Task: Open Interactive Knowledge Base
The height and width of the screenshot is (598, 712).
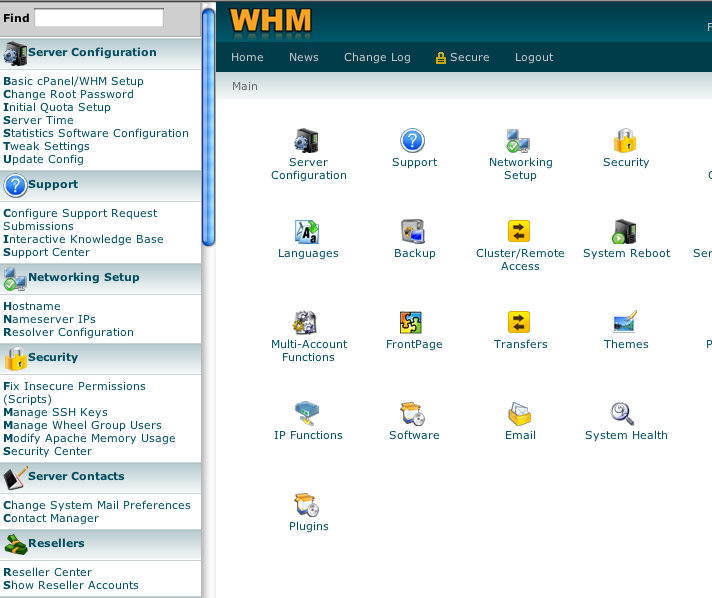Action: 84,239
